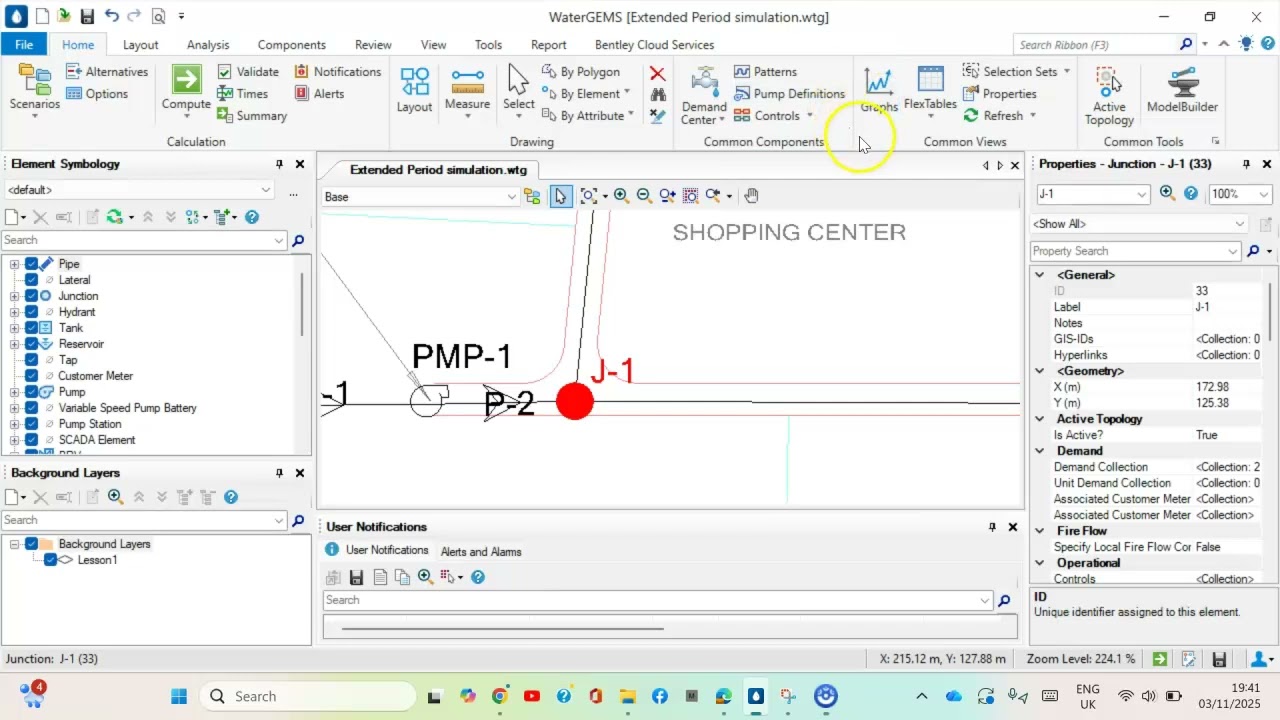Open the Graphs view
This screenshot has width=1280, height=720.
(x=879, y=90)
